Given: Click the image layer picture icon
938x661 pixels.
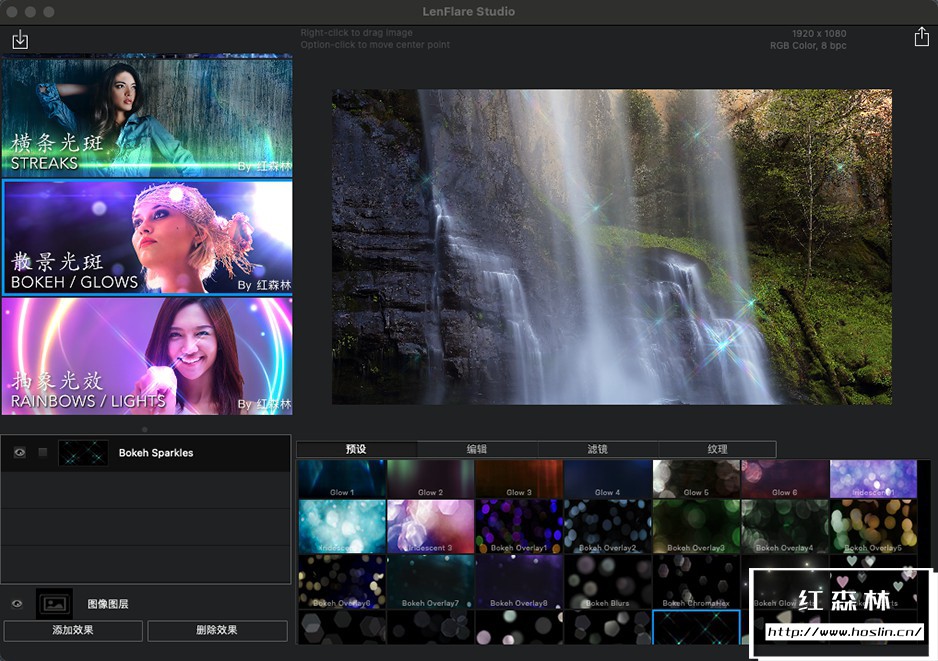Looking at the screenshot, I should coord(54,603).
